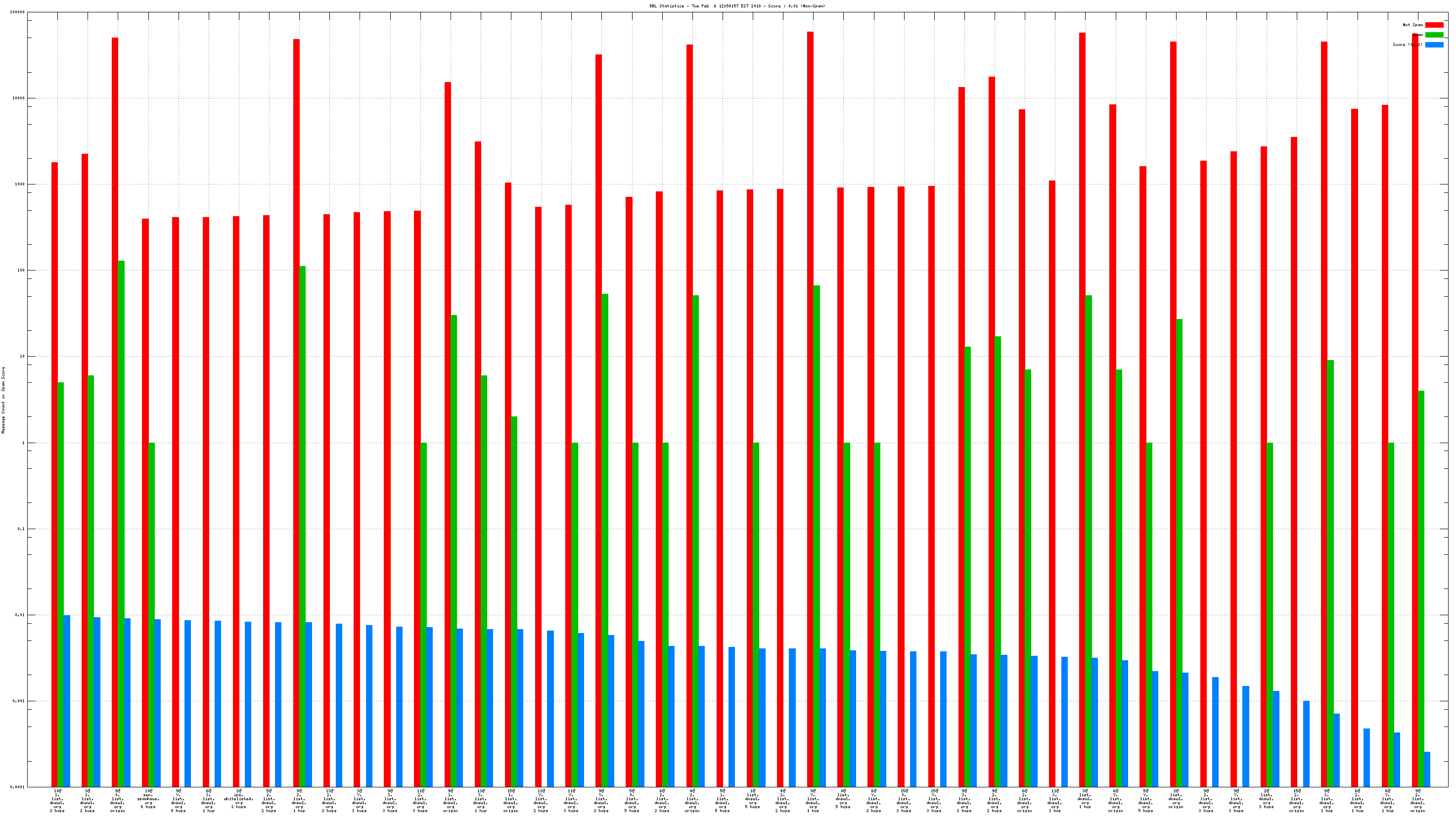
Task: Click the 'Score (0..1)' legend label
Action: (1407, 45)
